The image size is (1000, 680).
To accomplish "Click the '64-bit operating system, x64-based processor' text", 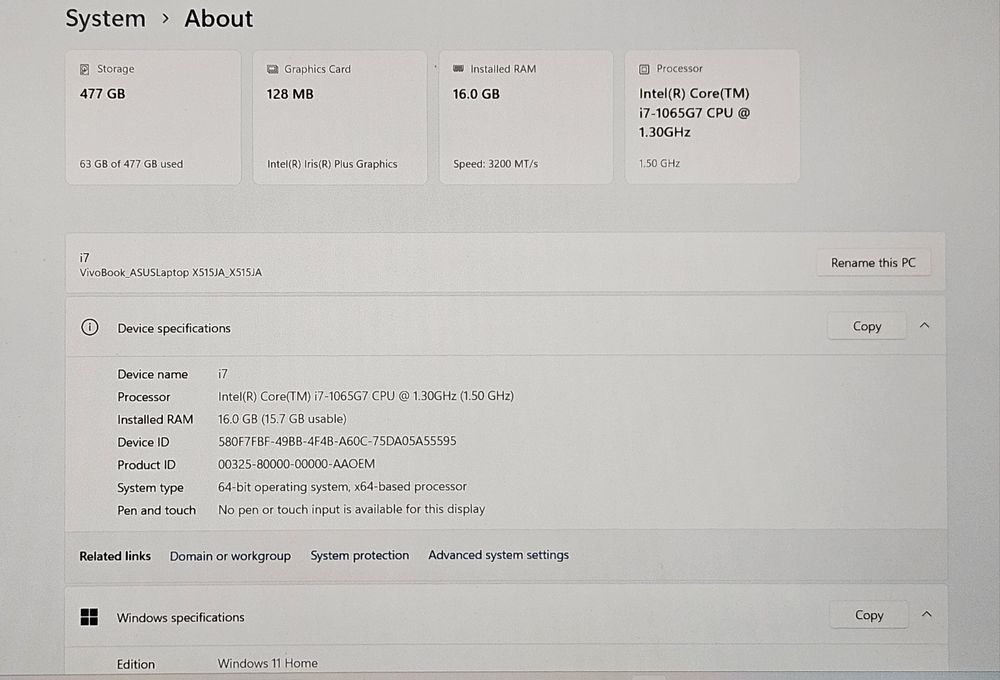I will coord(342,487).
